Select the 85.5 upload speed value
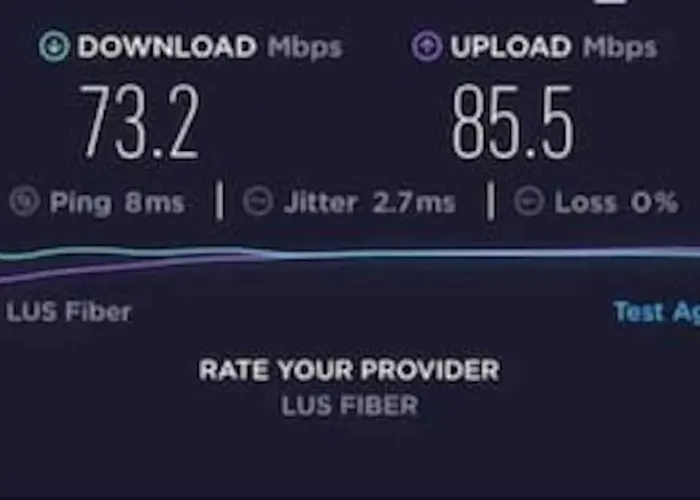 [x=512, y=122]
